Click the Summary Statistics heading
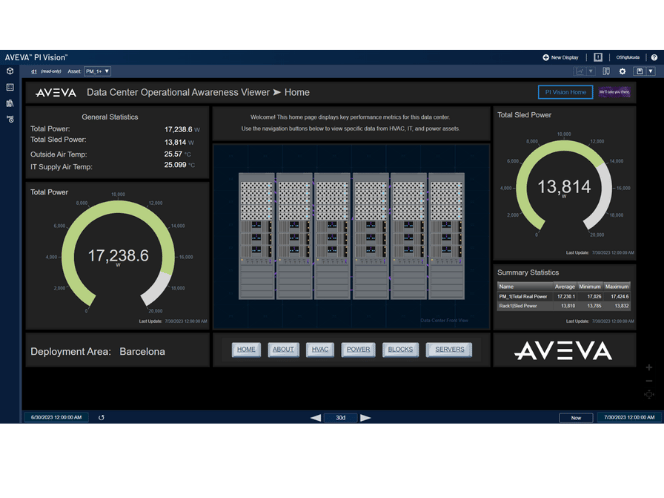The height and width of the screenshot is (498, 664). click(x=528, y=272)
